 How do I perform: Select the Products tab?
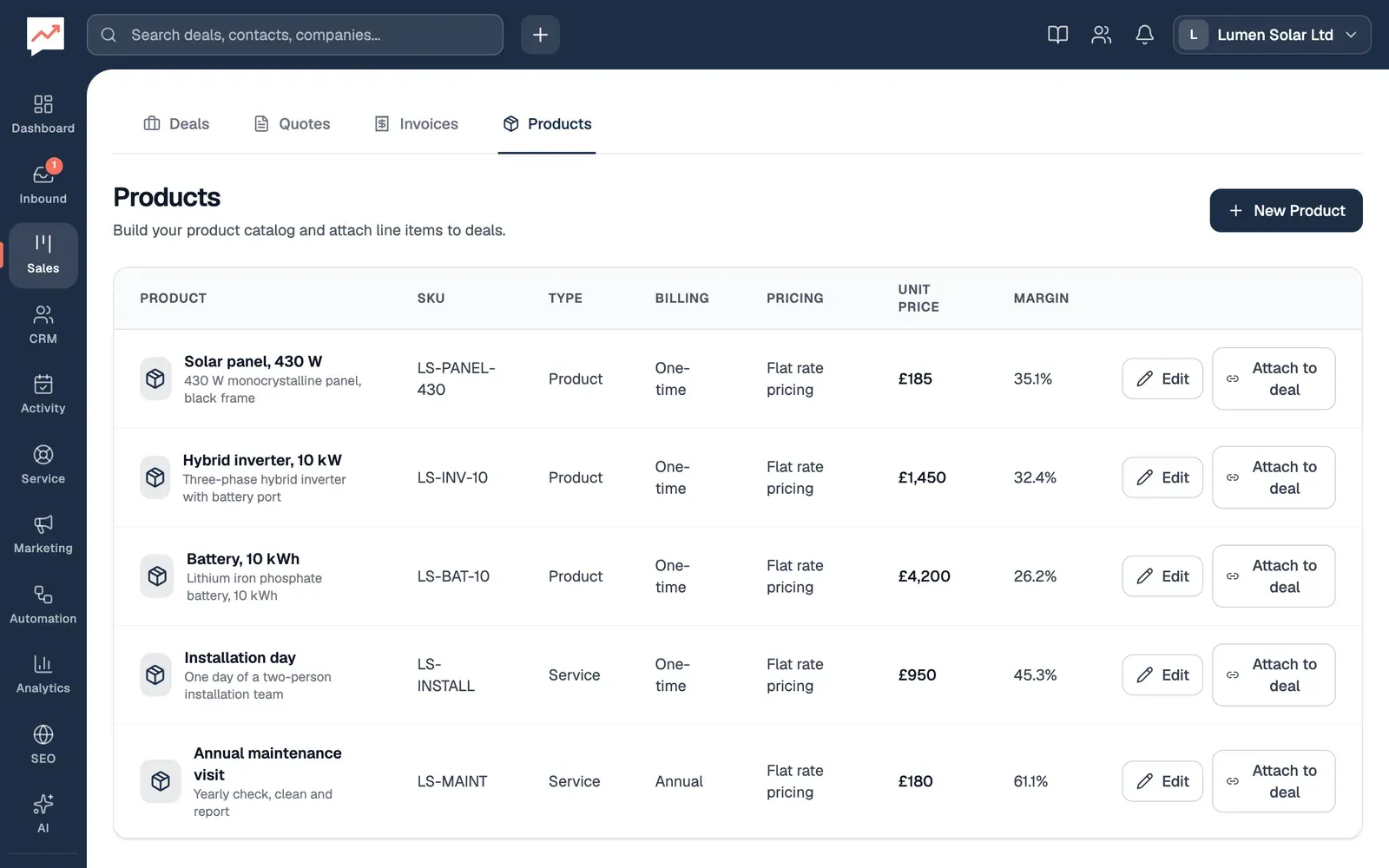point(547,124)
